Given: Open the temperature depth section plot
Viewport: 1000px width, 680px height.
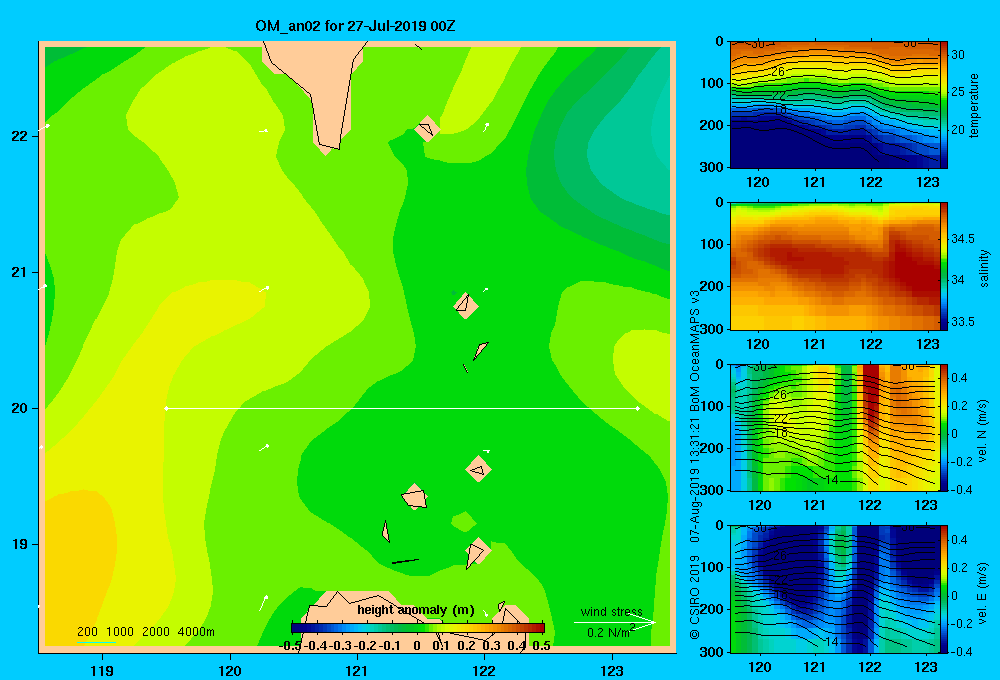Looking at the screenshot, I should pyautogui.click(x=834, y=105).
